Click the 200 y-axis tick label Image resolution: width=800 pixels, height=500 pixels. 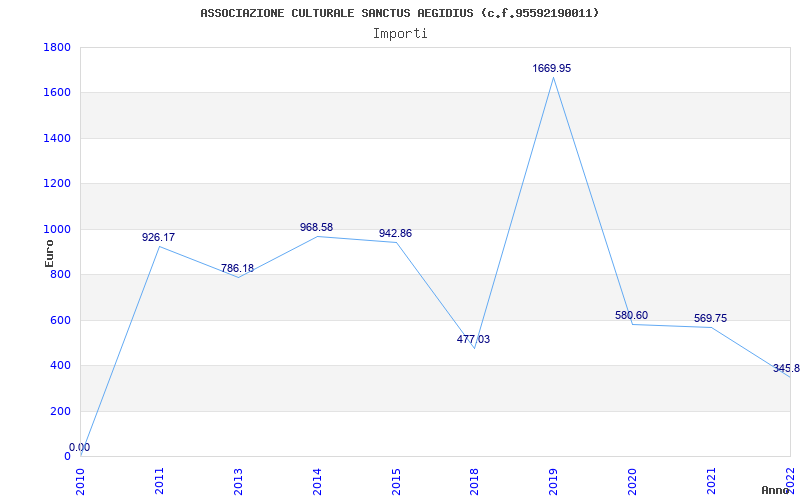[61, 411]
